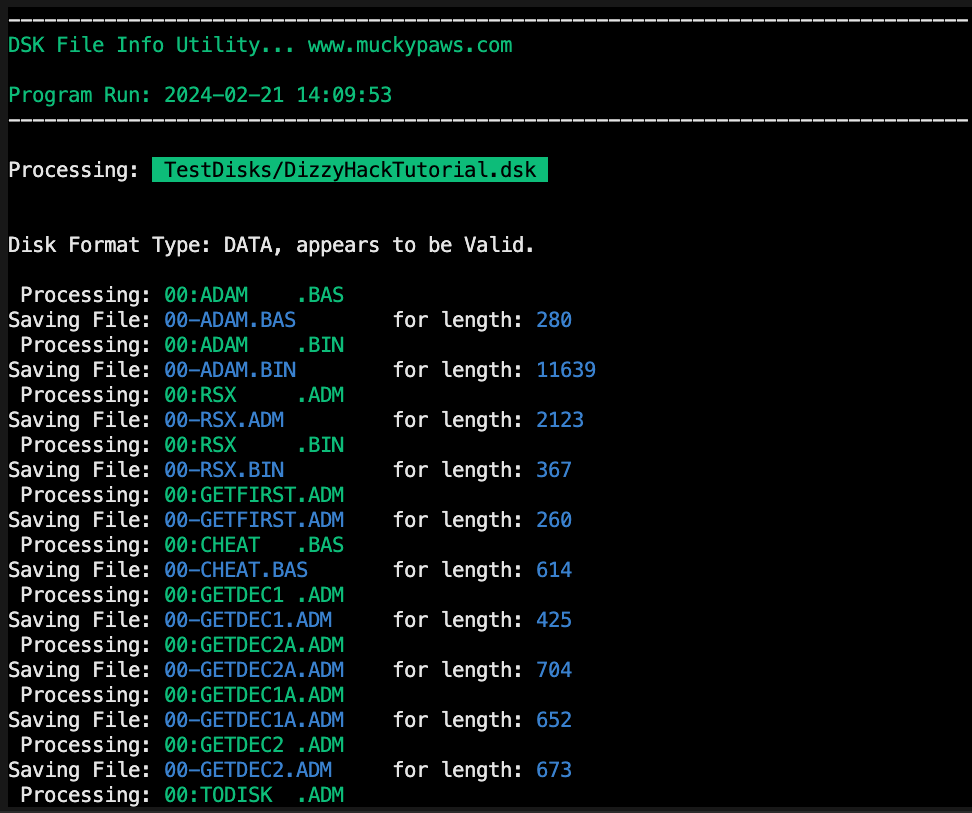Click the 00:TODISK .ADM processing entry
This screenshot has width=972, height=813.
[x=254, y=795]
